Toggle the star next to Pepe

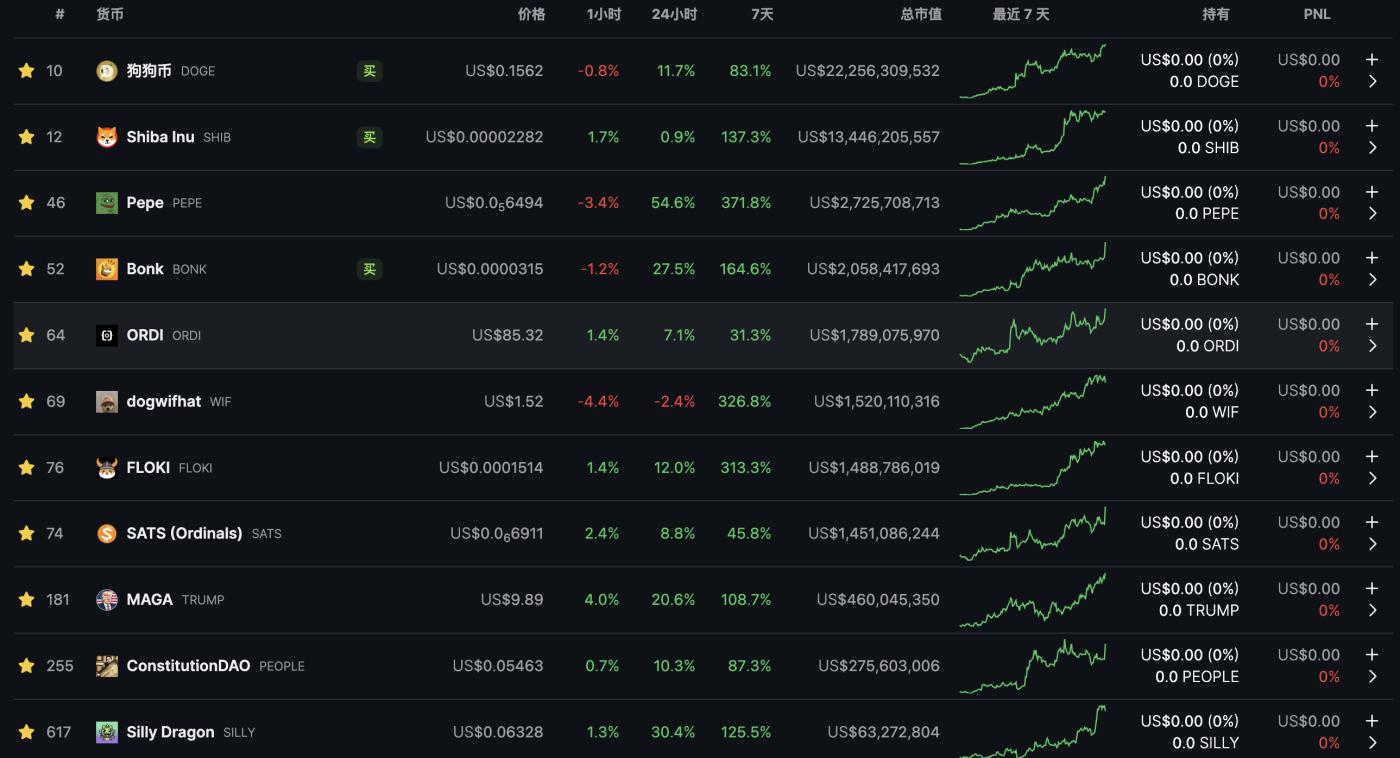[26, 203]
